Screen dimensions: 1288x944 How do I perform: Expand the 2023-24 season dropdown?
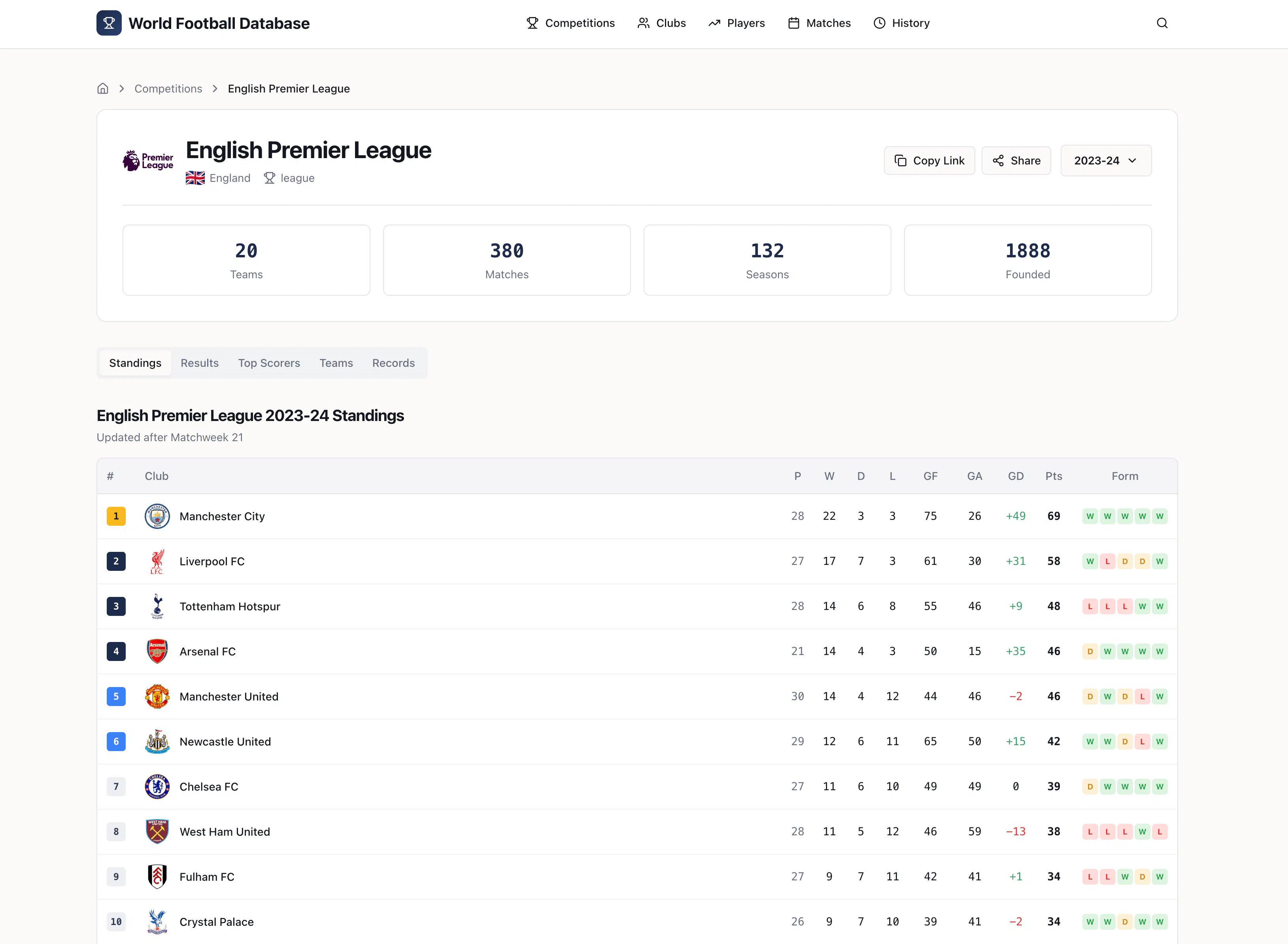1106,160
